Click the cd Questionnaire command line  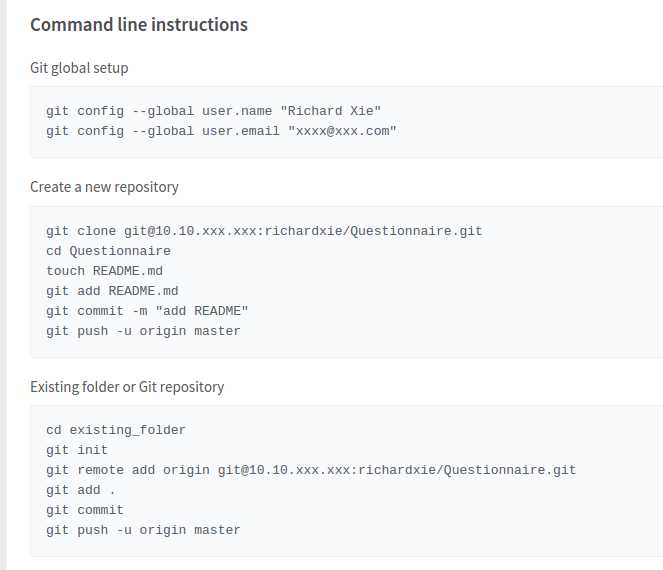[x=108, y=251]
